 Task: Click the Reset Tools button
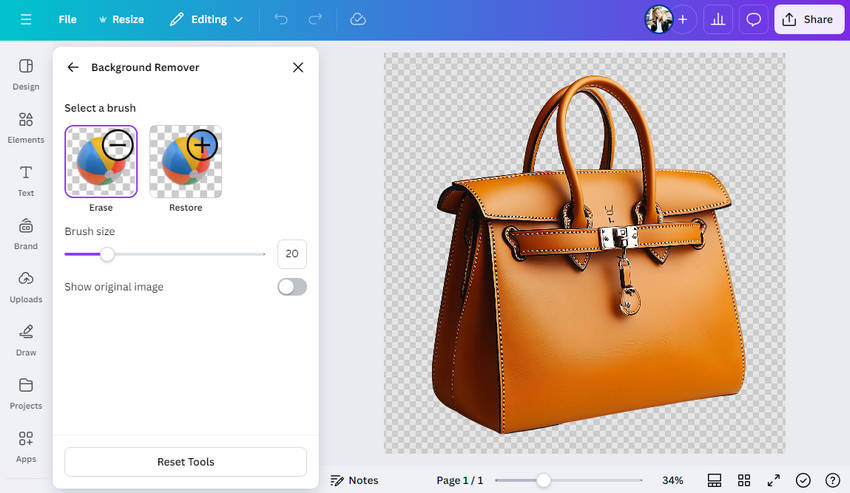pyautogui.click(x=185, y=462)
